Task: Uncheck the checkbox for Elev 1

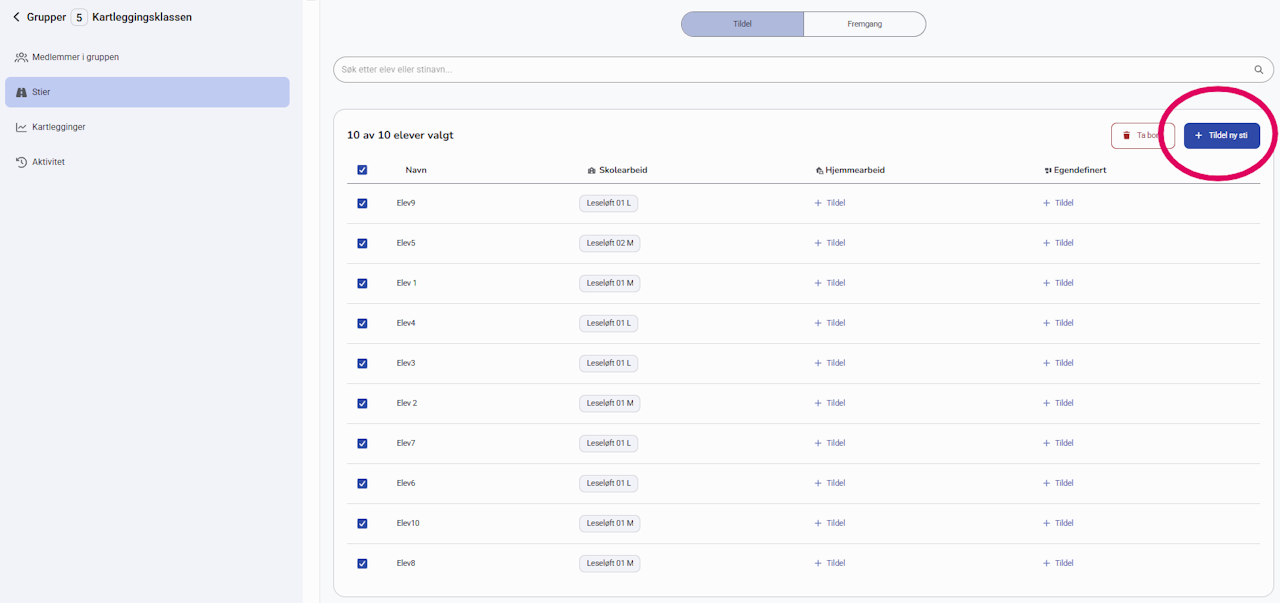Action: pos(362,283)
